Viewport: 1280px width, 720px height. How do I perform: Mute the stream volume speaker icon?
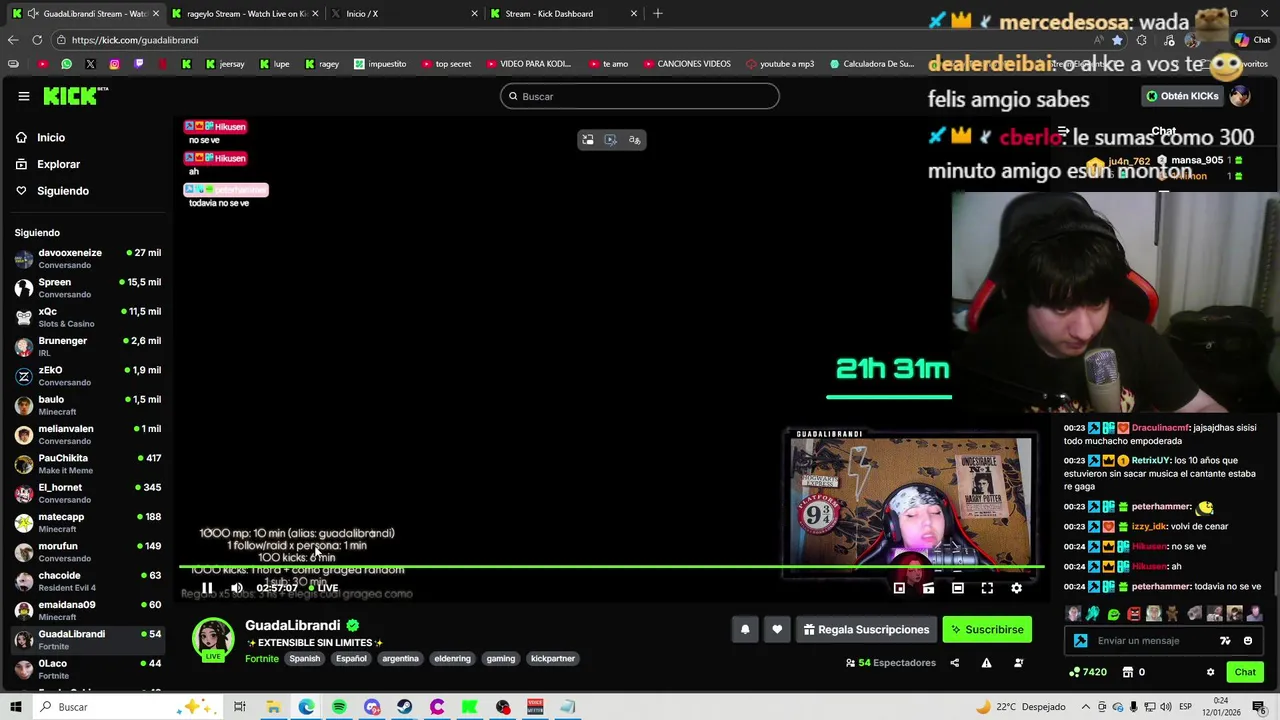point(237,588)
